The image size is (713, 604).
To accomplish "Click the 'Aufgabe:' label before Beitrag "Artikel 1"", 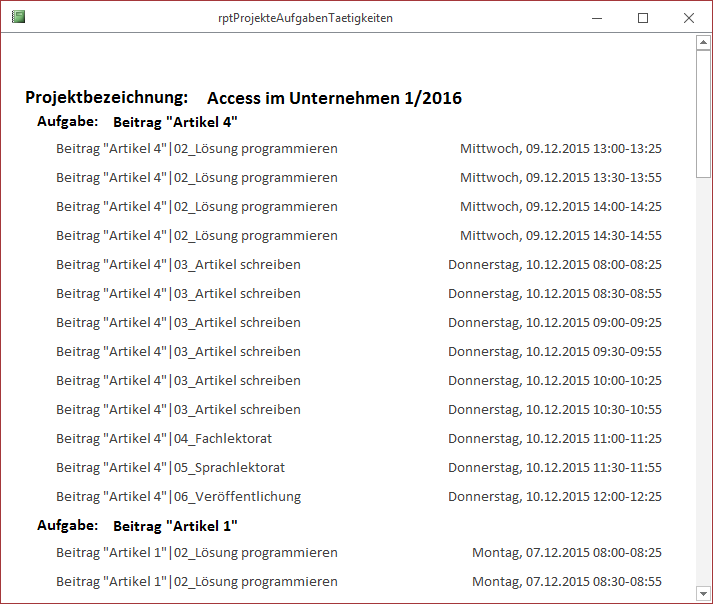I will [67, 525].
